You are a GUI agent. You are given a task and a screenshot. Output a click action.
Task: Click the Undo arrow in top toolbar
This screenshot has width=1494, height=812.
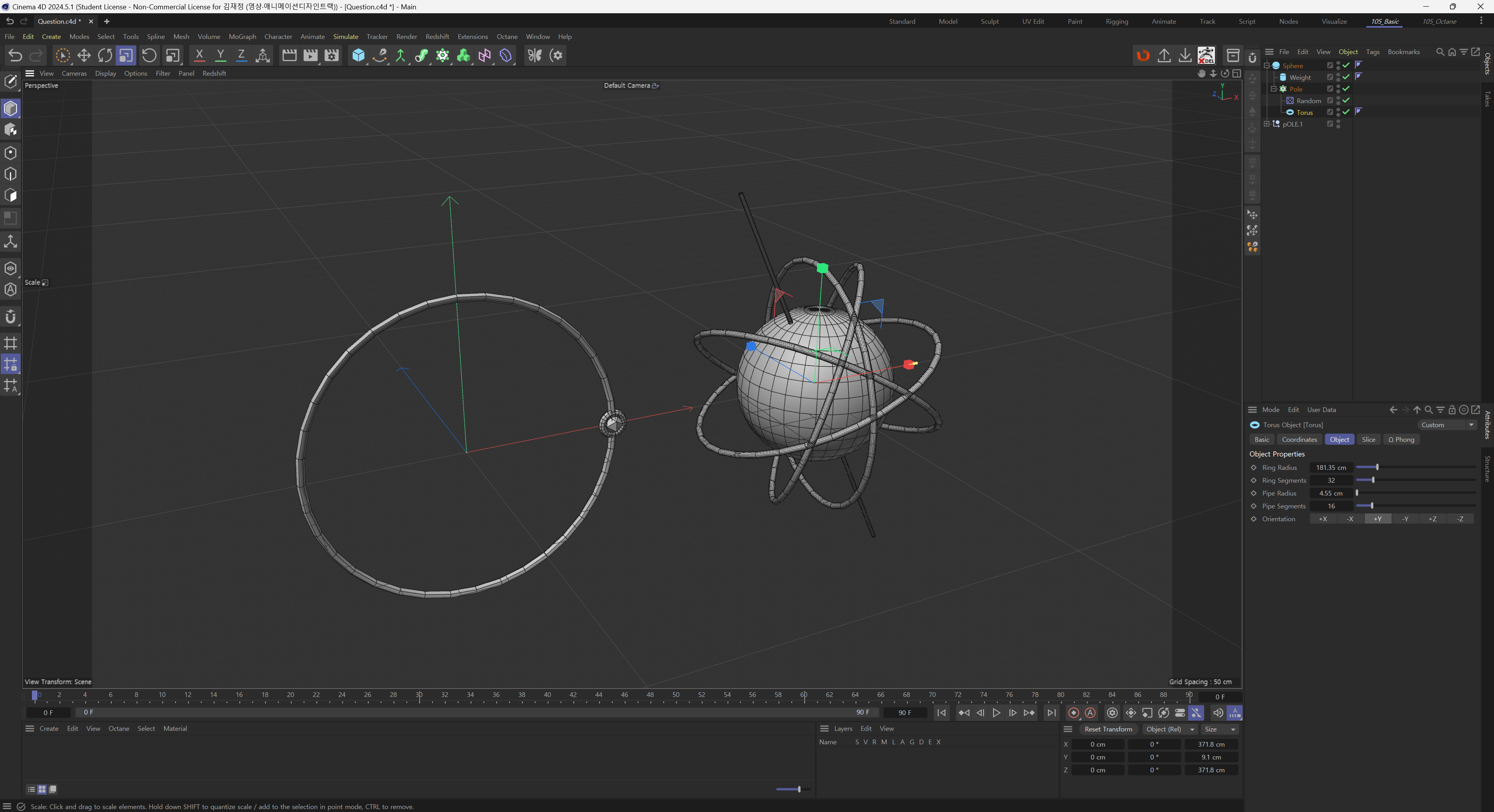click(x=15, y=56)
